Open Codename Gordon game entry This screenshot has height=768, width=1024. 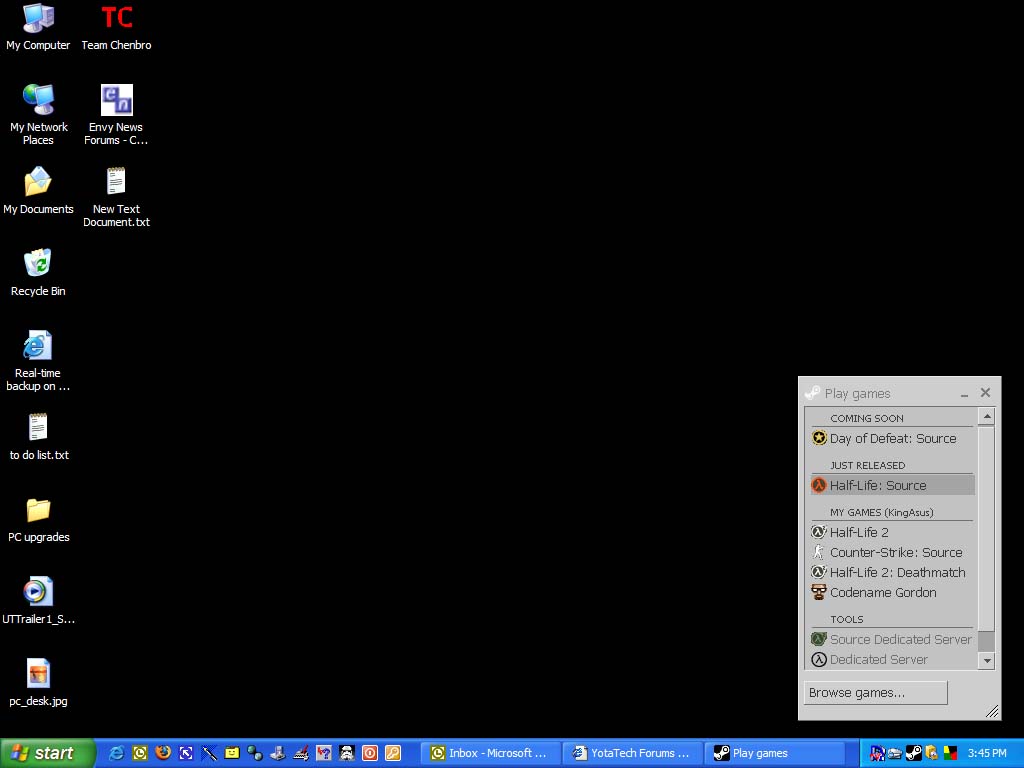tap(892, 593)
